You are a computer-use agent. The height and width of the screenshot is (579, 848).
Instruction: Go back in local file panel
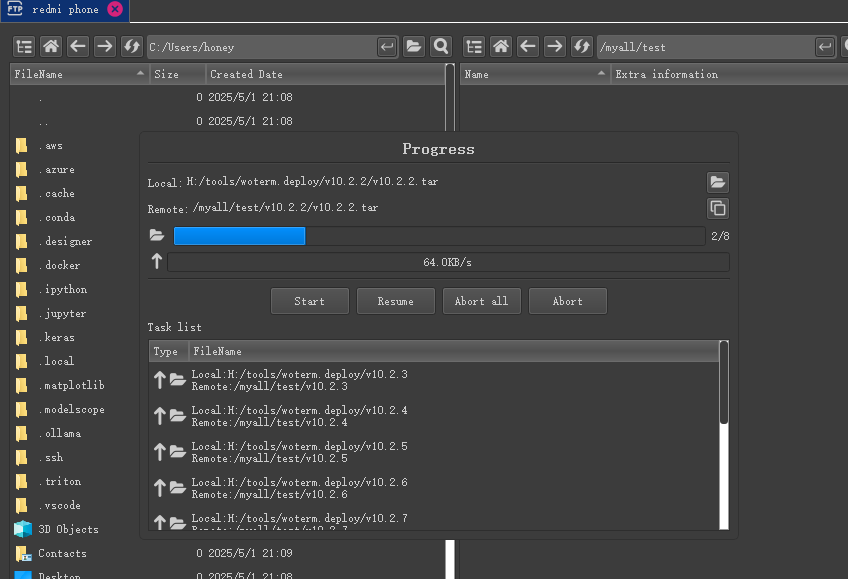[78, 46]
